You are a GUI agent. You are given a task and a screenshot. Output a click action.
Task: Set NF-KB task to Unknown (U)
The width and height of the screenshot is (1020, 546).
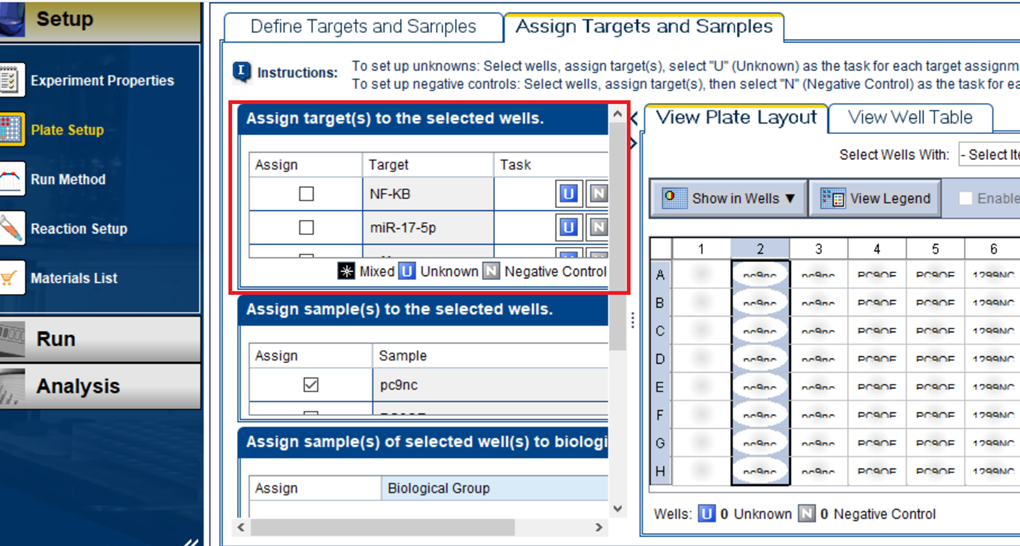tap(569, 193)
